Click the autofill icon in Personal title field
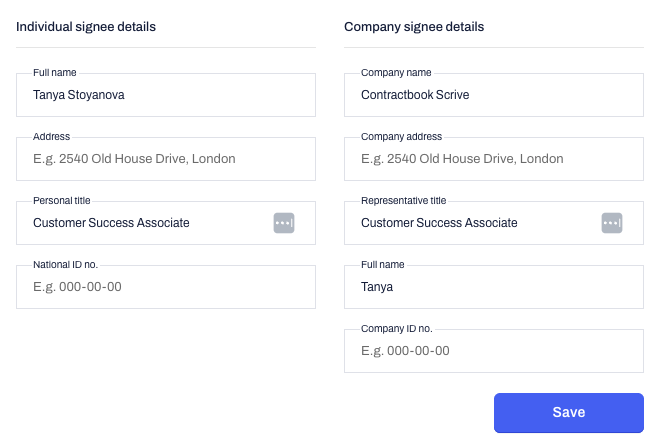 284,223
